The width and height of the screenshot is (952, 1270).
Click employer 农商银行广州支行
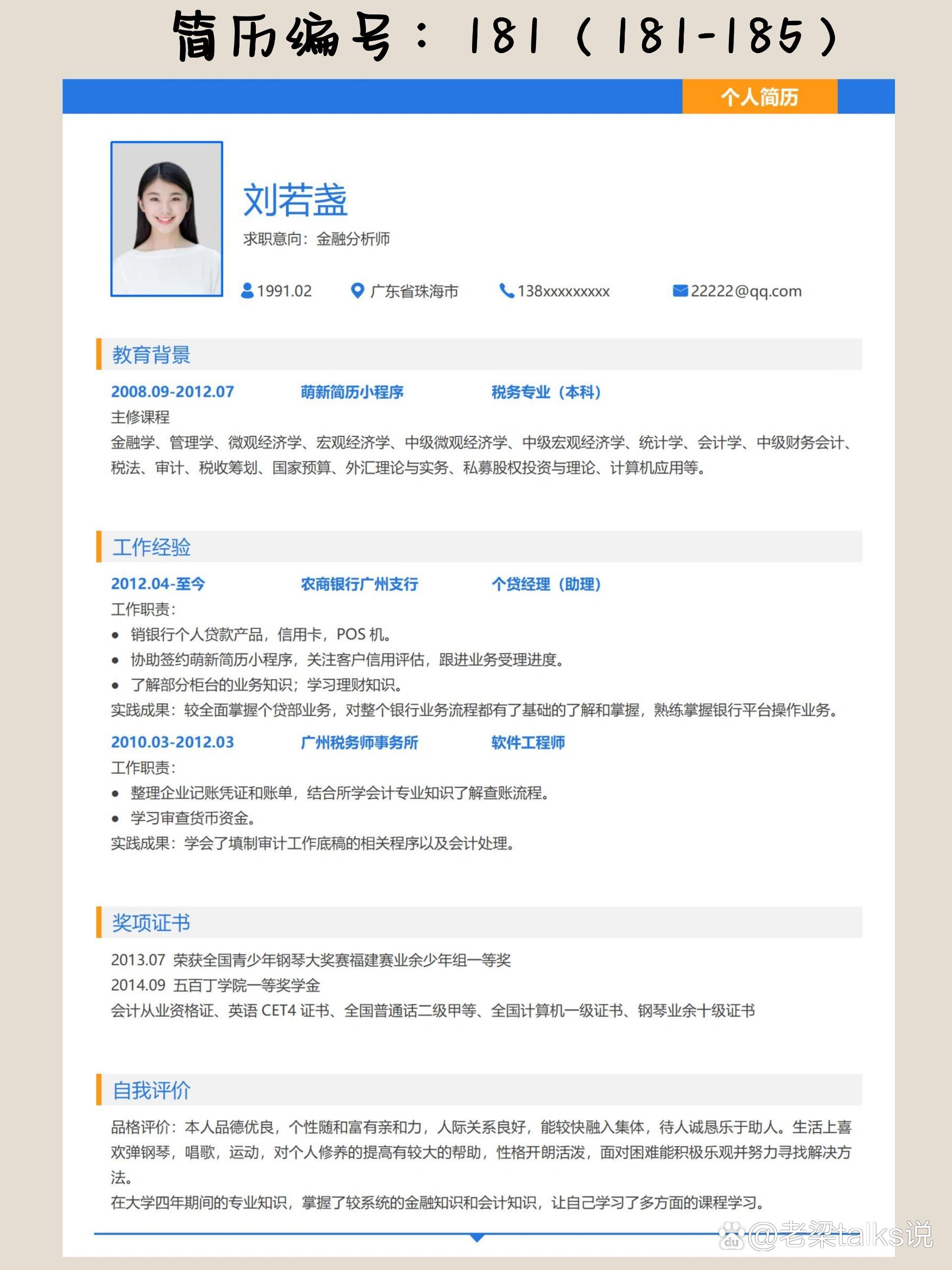pyautogui.click(x=359, y=584)
